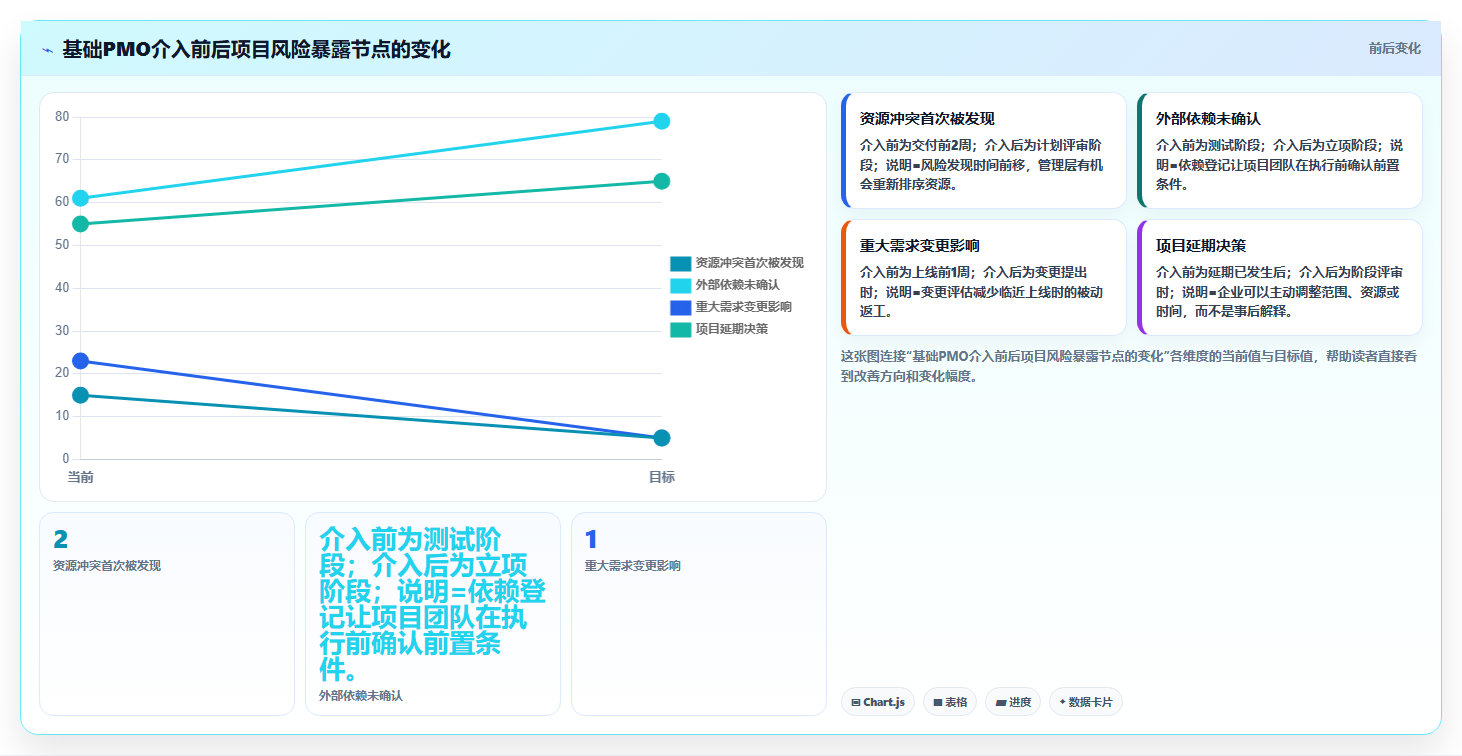Click the small icon inside the 数据卡片 tag
The width and height of the screenshot is (1462, 756).
coord(1062,703)
